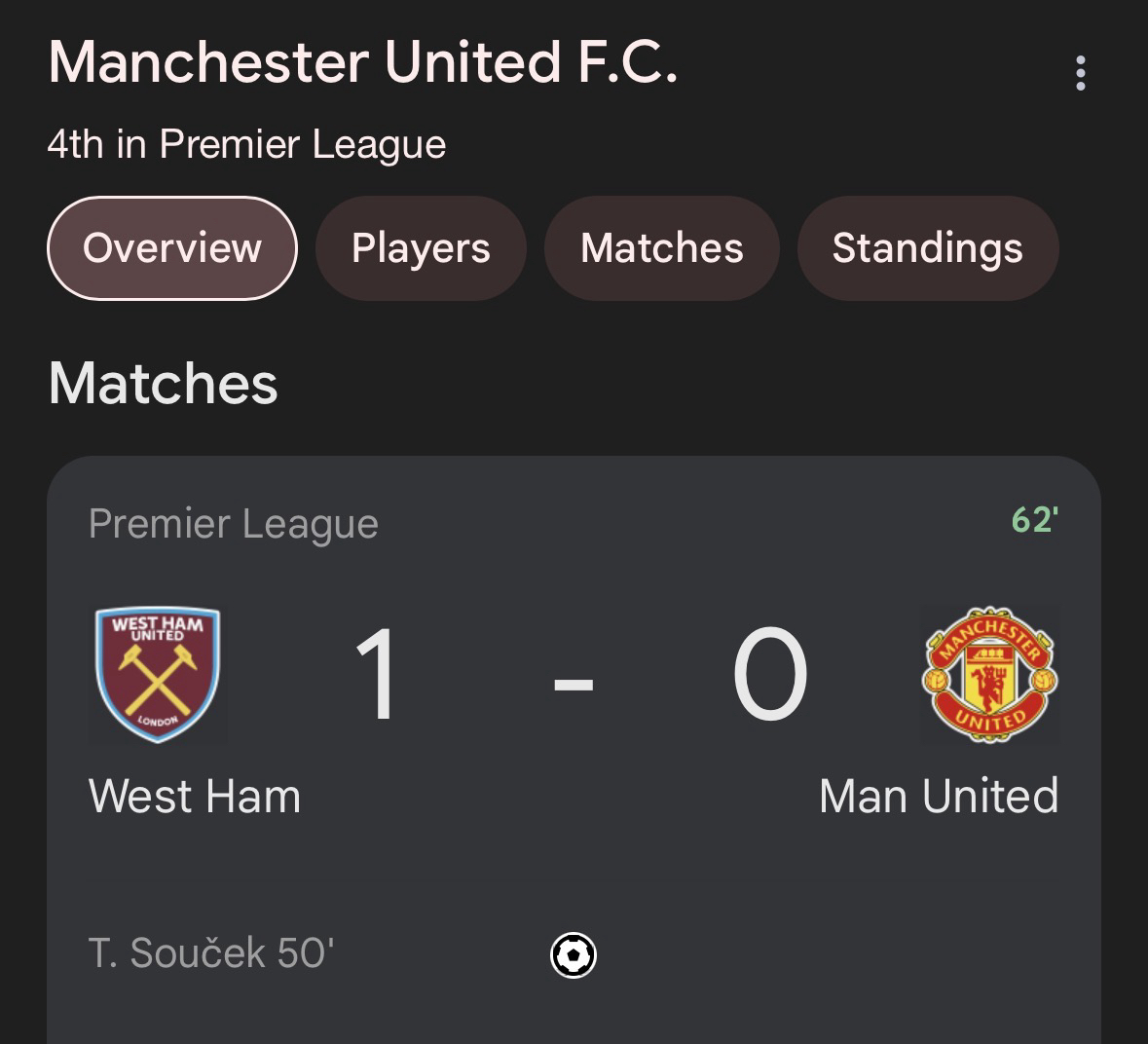Click the Premier League label on match card
Screen dimensions: 1148x1044
point(233,524)
